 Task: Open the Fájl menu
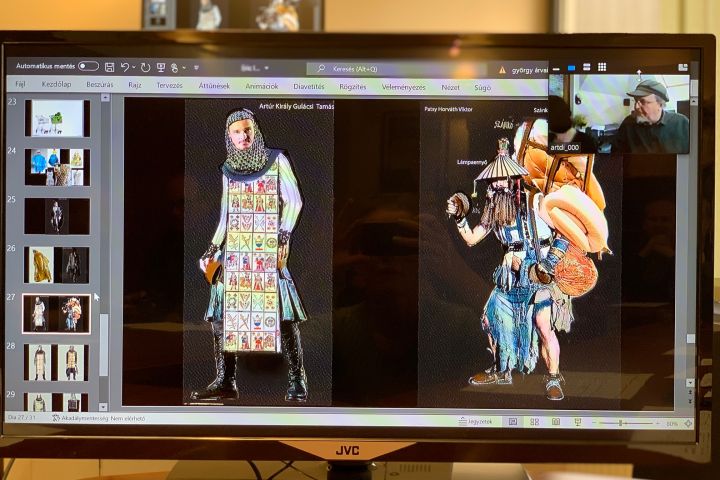(x=20, y=84)
